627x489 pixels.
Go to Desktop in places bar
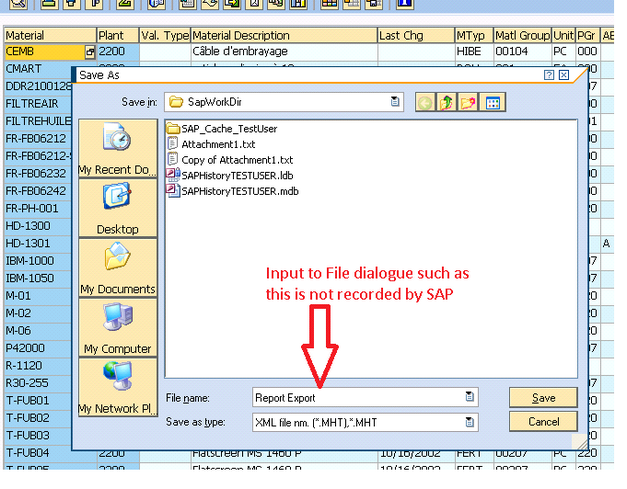(x=118, y=208)
